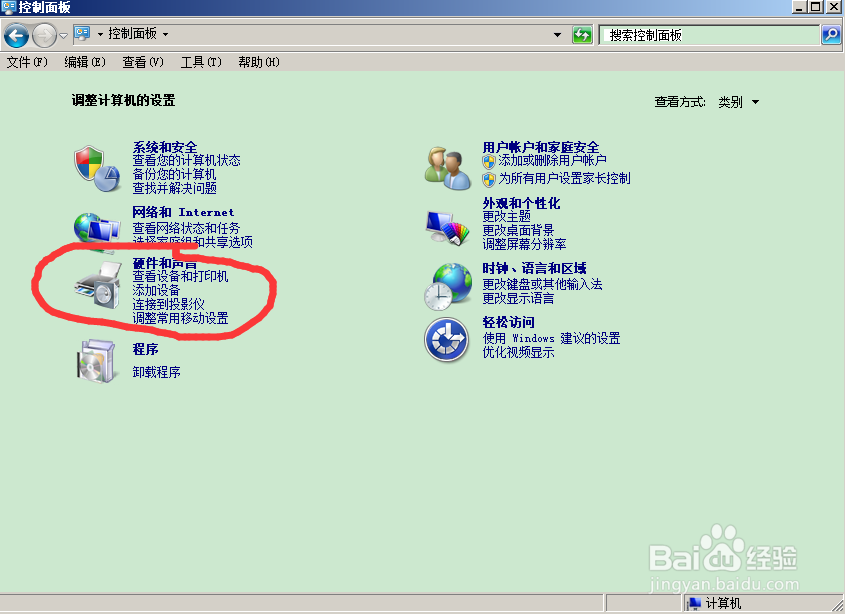845x614 pixels.
Task: Click the 查看设备和打印机 link
Action: [x=181, y=276]
